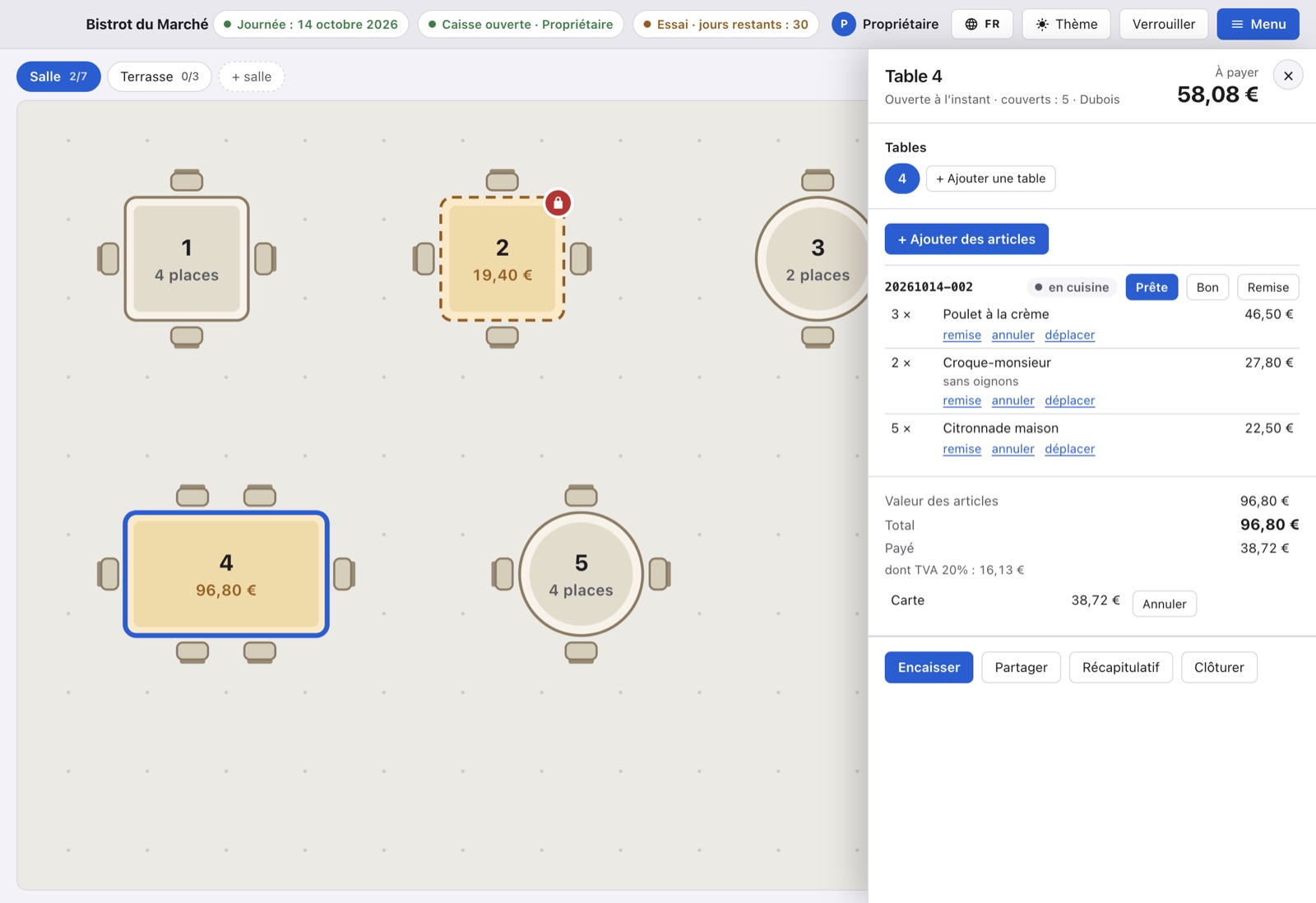Click the Caisse ouverte · Propriétaire pill
The image size is (1316, 903).
point(521,24)
